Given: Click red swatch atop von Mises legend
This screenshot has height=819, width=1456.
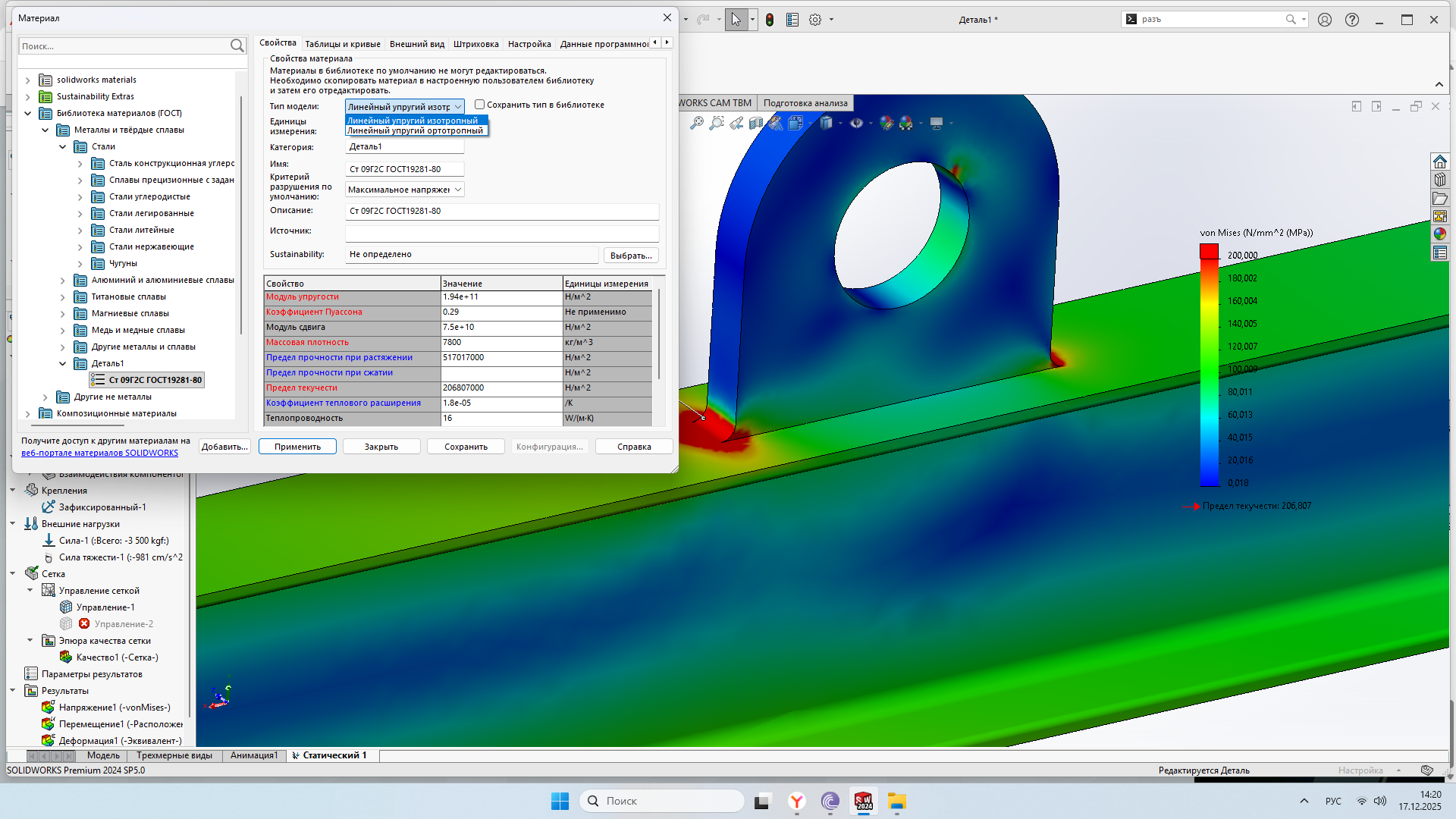Looking at the screenshot, I should coord(1209,251).
